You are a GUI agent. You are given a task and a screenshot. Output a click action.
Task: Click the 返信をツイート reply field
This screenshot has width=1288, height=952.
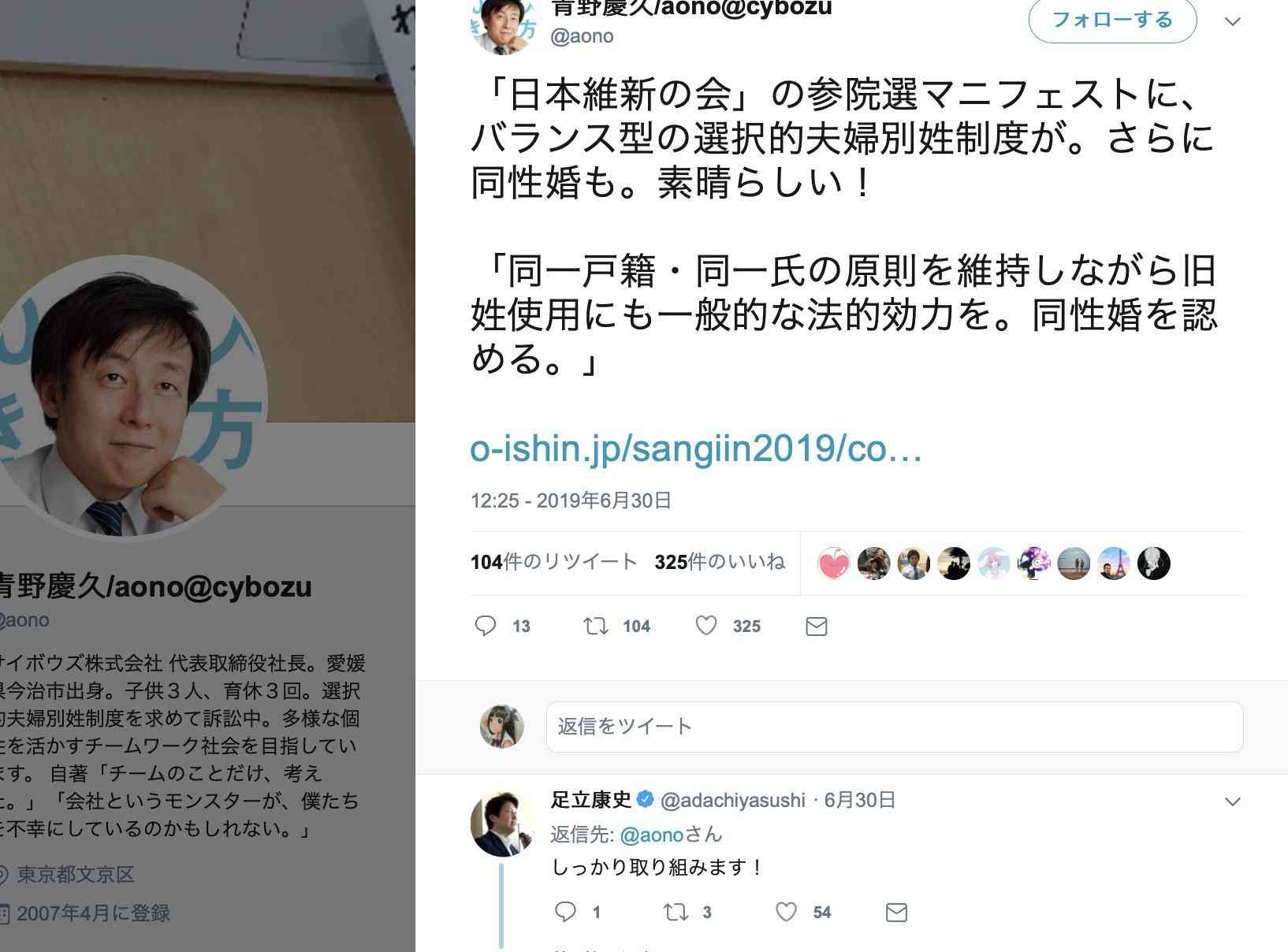click(895, 727)
